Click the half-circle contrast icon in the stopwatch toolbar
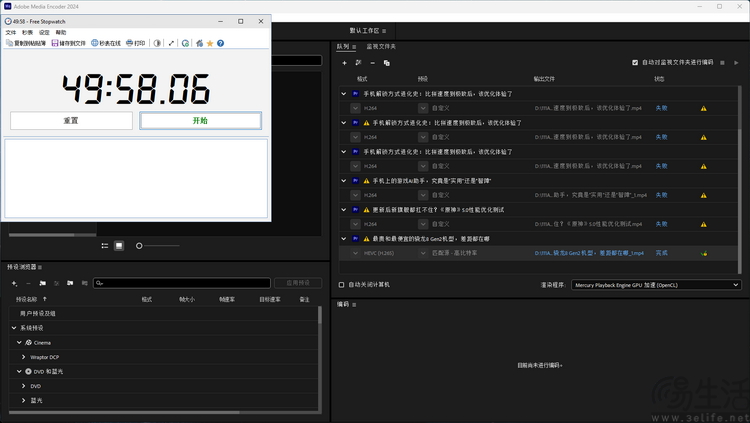 click(157, 43)
